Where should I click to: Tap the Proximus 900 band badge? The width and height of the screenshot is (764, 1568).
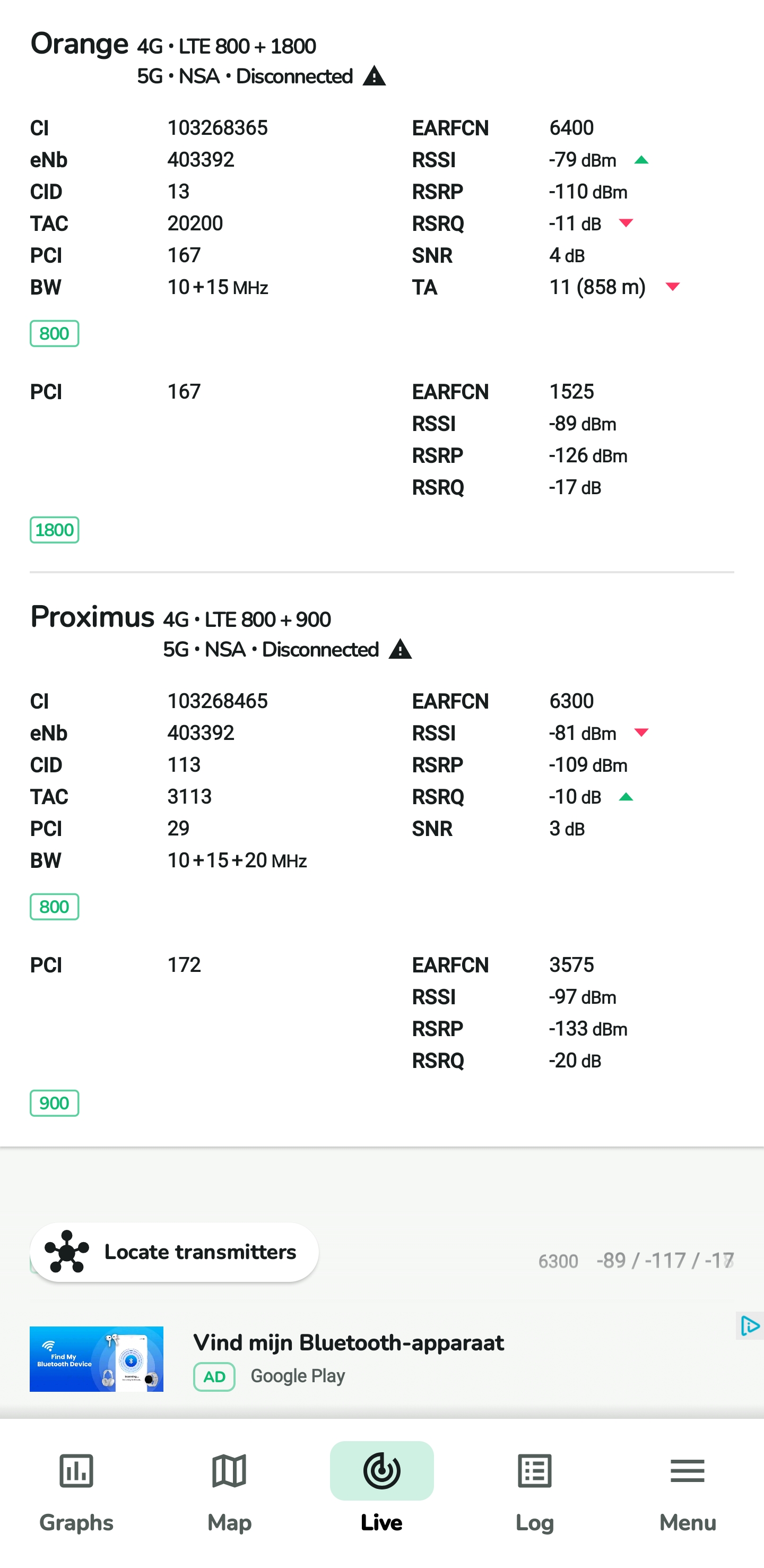point(55,1103)
